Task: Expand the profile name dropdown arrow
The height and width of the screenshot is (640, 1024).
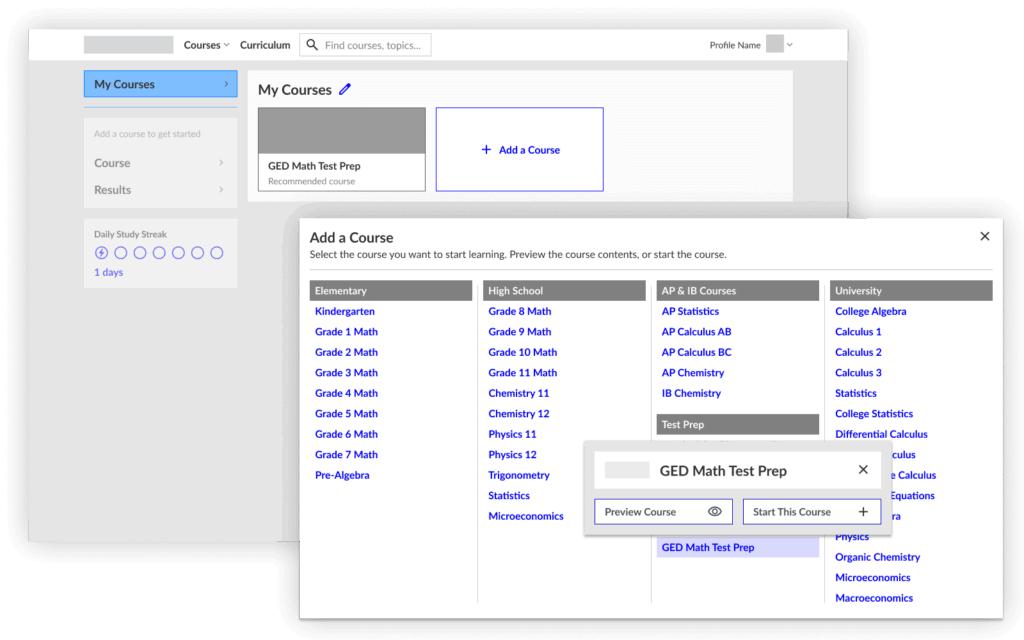Action: pos(790,45)
